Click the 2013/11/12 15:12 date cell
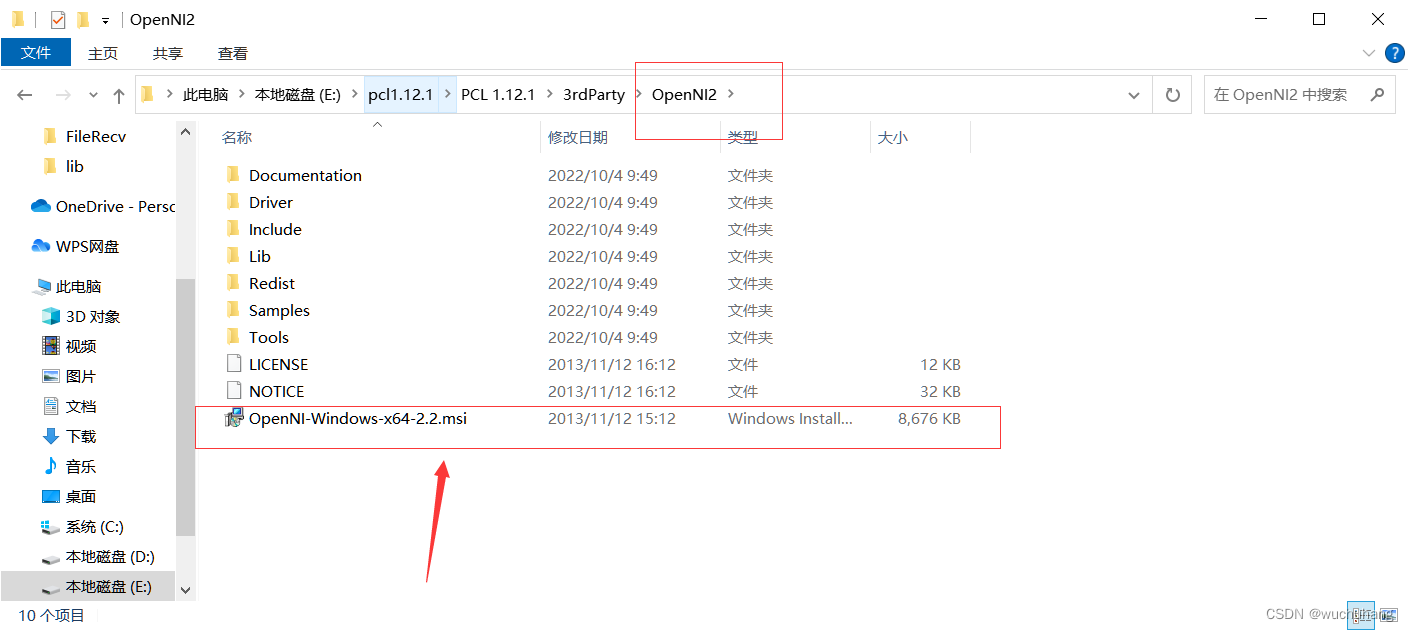This screenshot has width=1409, height=631. [611, 419]
